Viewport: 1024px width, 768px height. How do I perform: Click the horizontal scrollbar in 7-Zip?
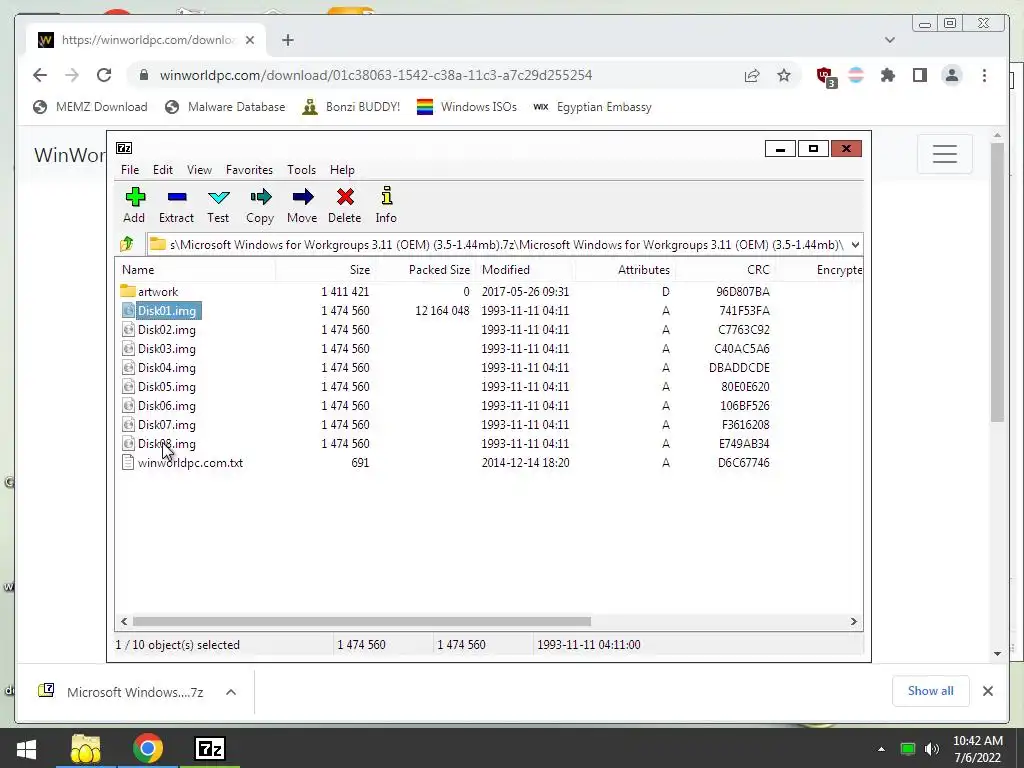pos(361,622)
